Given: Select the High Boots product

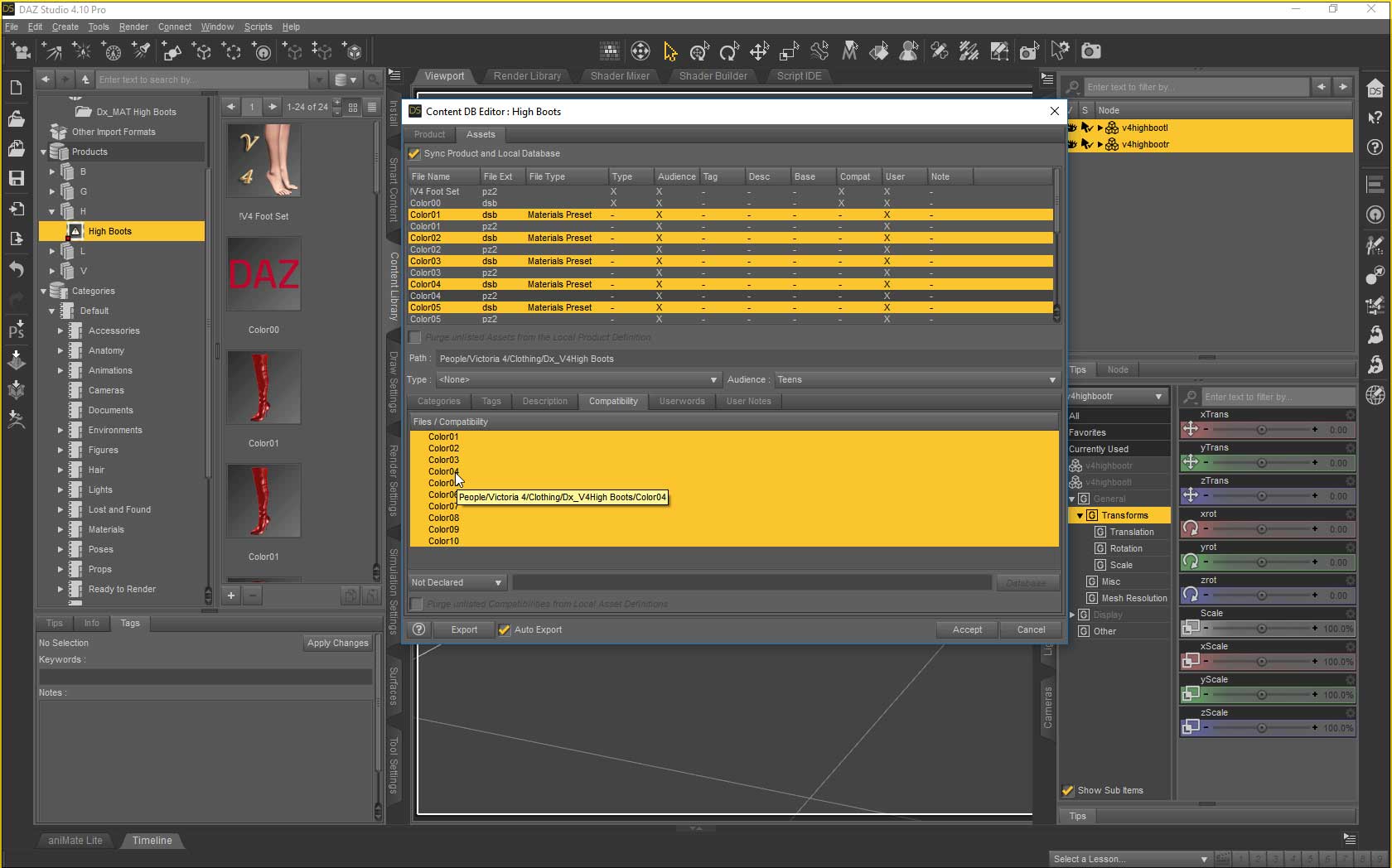Looking at the screenshot, I should pos(122,232).
